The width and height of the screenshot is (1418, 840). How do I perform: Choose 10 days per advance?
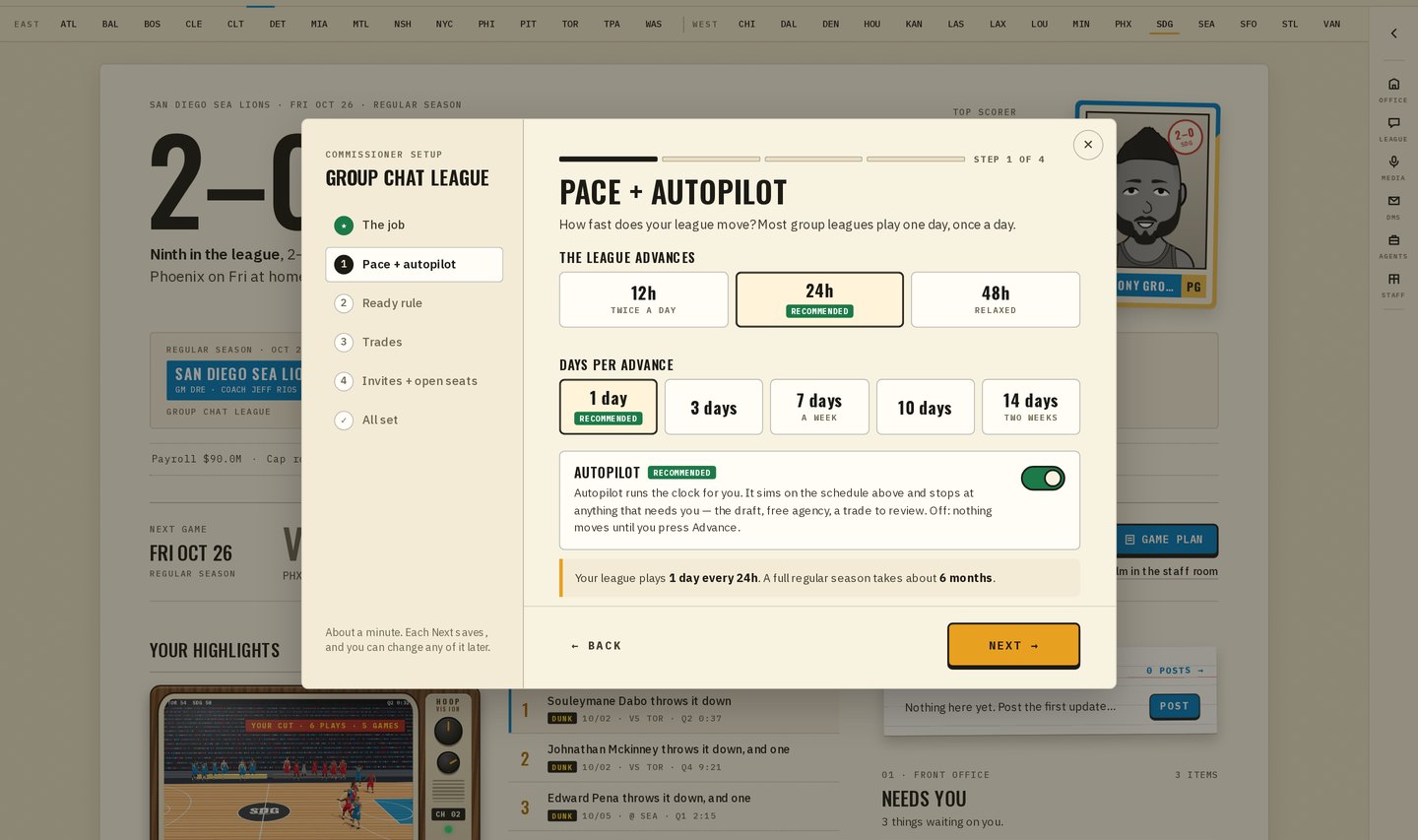[x=925, y=407]
